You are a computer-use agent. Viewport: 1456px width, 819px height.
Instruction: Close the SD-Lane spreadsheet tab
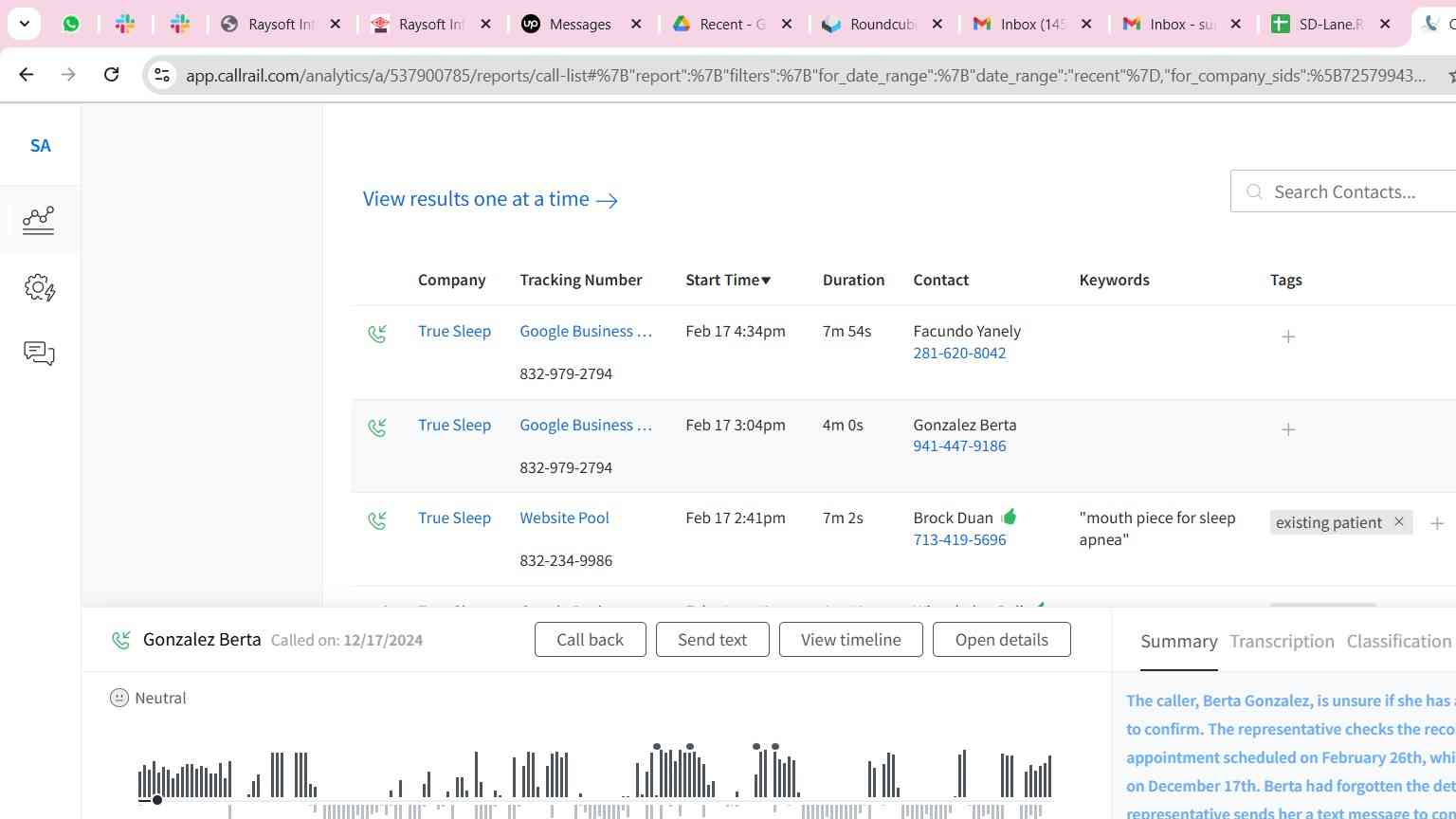point(1385,24)
